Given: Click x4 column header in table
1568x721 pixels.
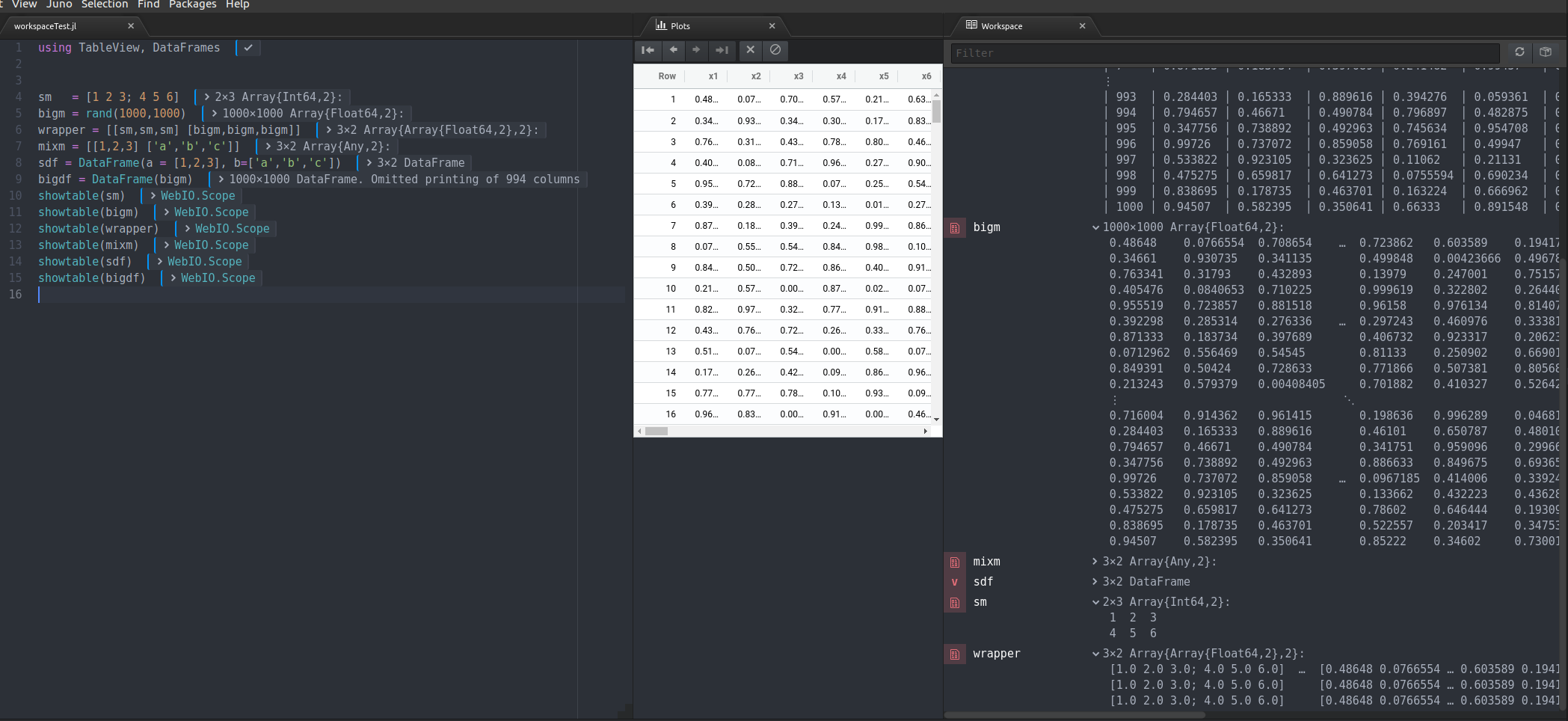Looking at the screenshot, I should click(x=841, y=76).
